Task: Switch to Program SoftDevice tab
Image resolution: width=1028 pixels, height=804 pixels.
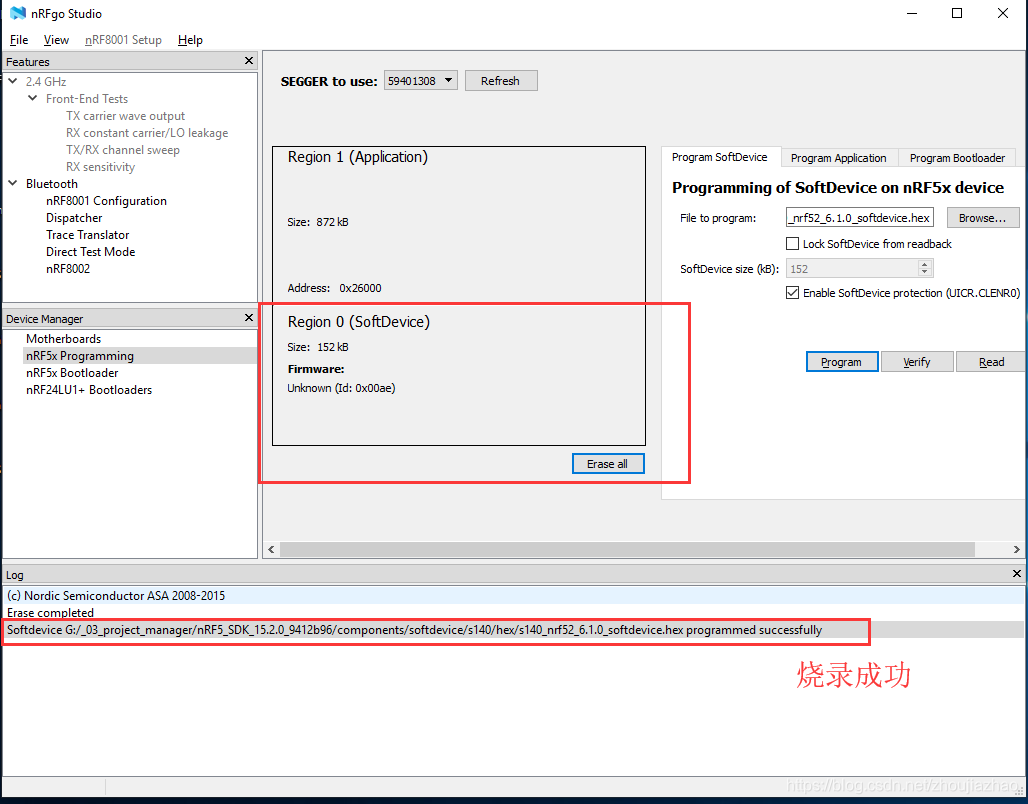Action: pyautogui.click(x=719, y=157)
